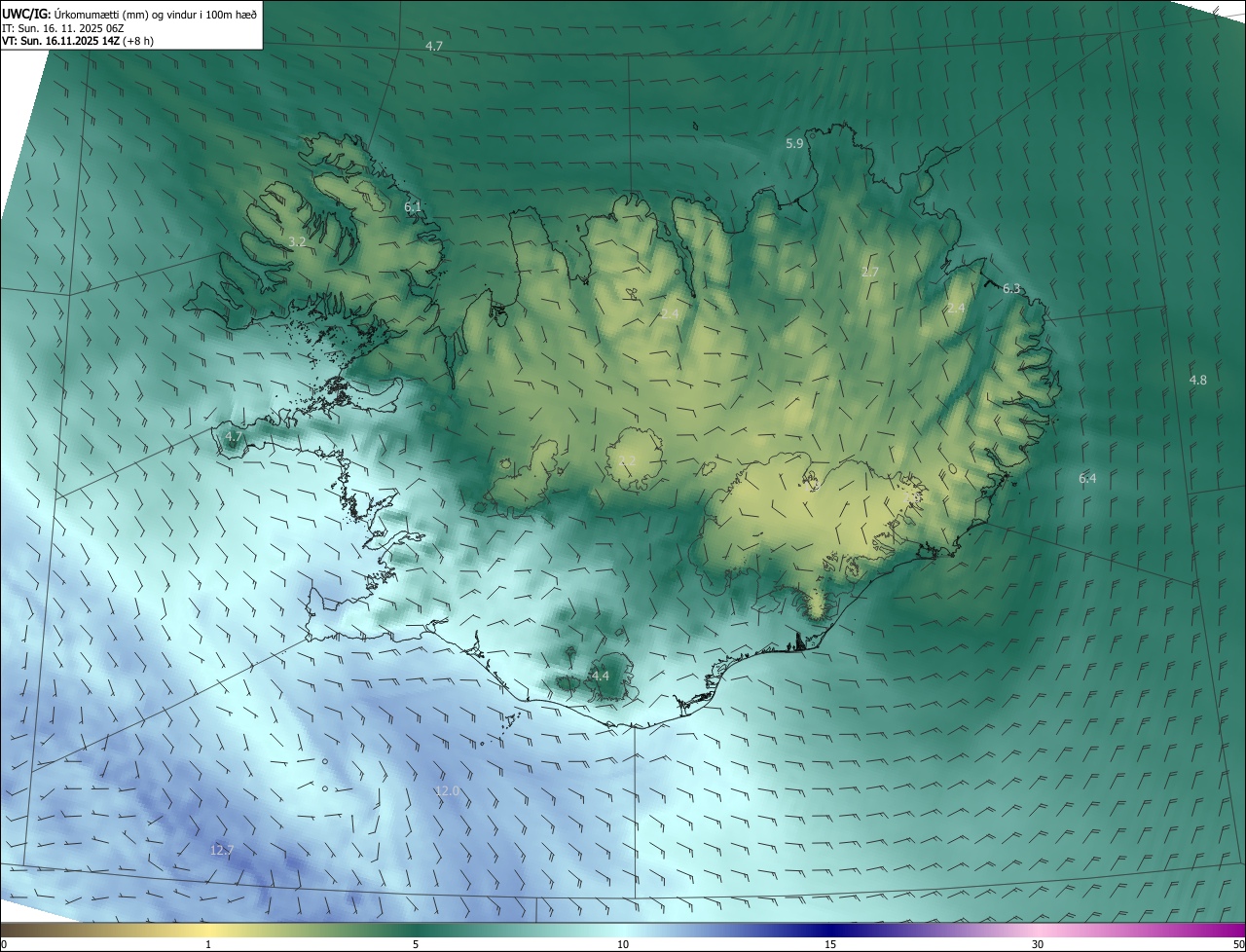Select the 12.0 value over the southern ocean
This screenshot has width=1246, height=952.
pos(447,791)
